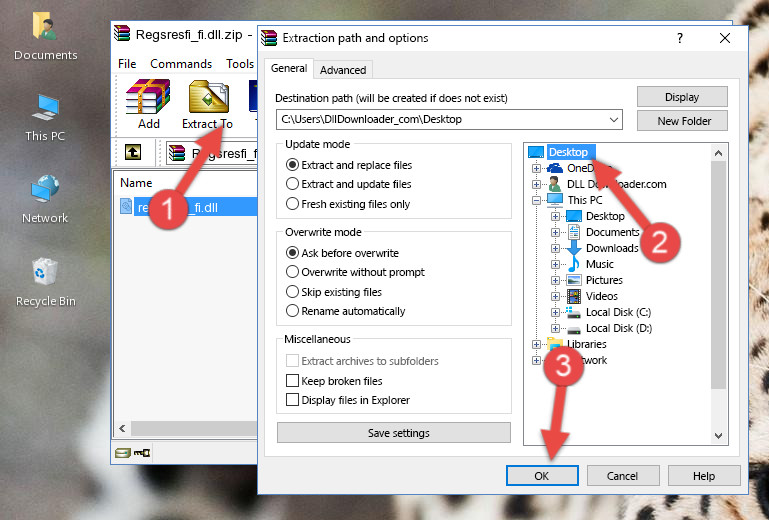Screen dimensions: 769x520
Task: Select the Desktop folder under This PC
Action: tap(605, 216)
